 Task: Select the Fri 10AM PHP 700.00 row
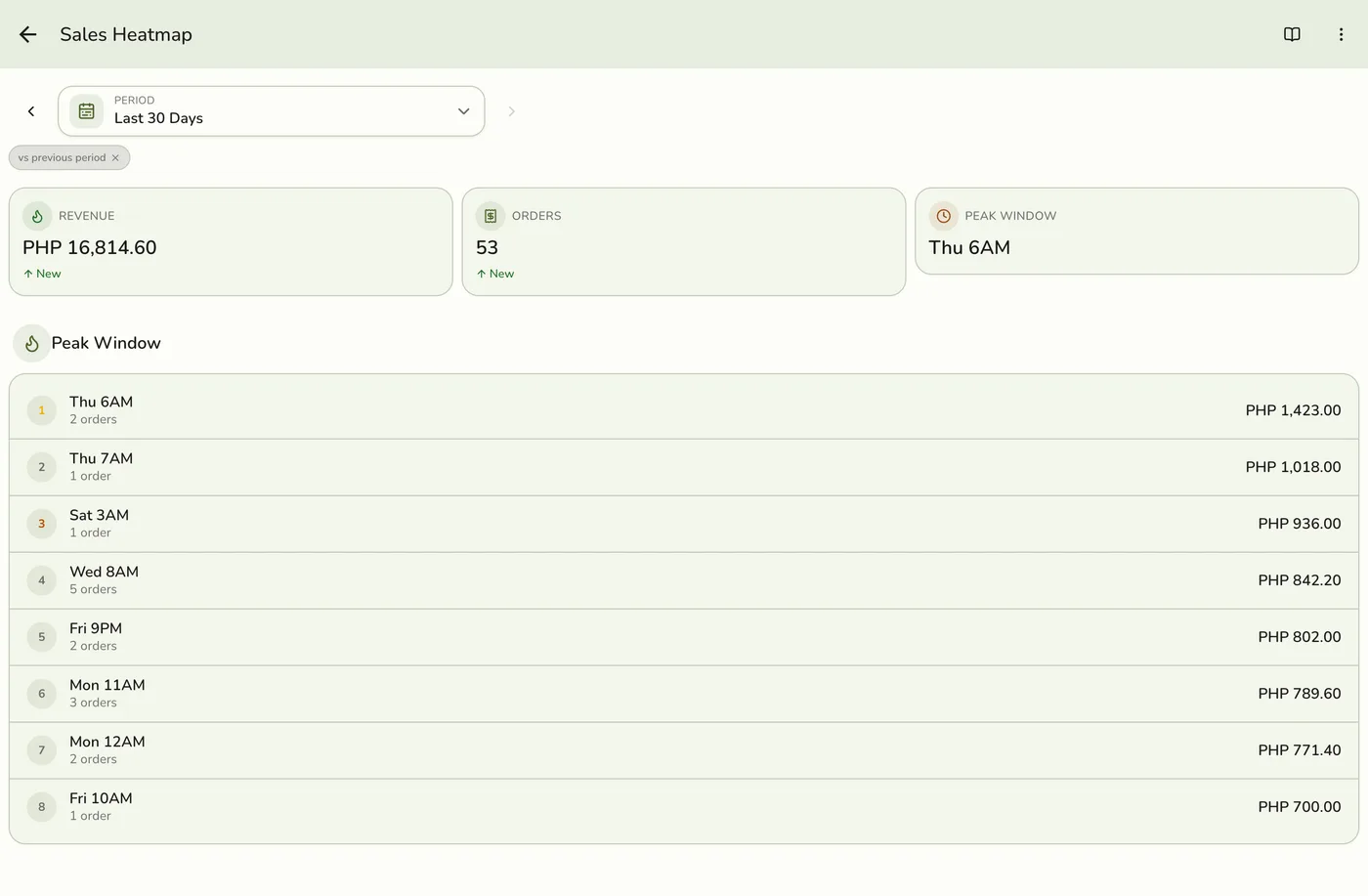[x=684, y=807]
